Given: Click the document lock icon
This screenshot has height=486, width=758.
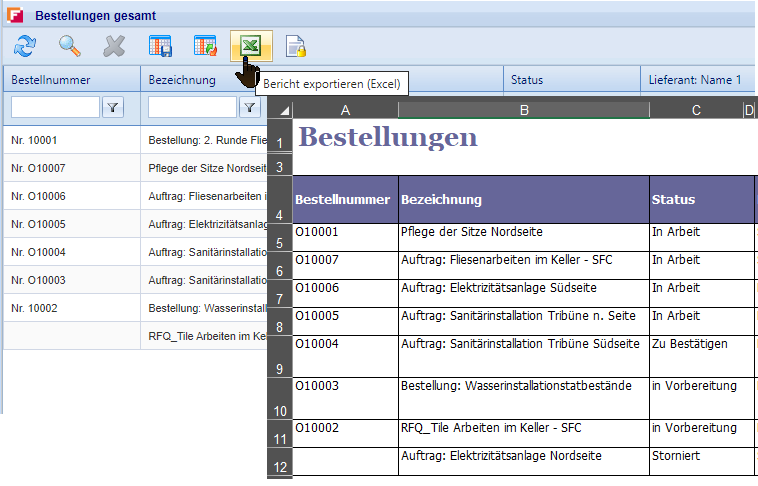Looking at the screenshot, I should (296, 46).
